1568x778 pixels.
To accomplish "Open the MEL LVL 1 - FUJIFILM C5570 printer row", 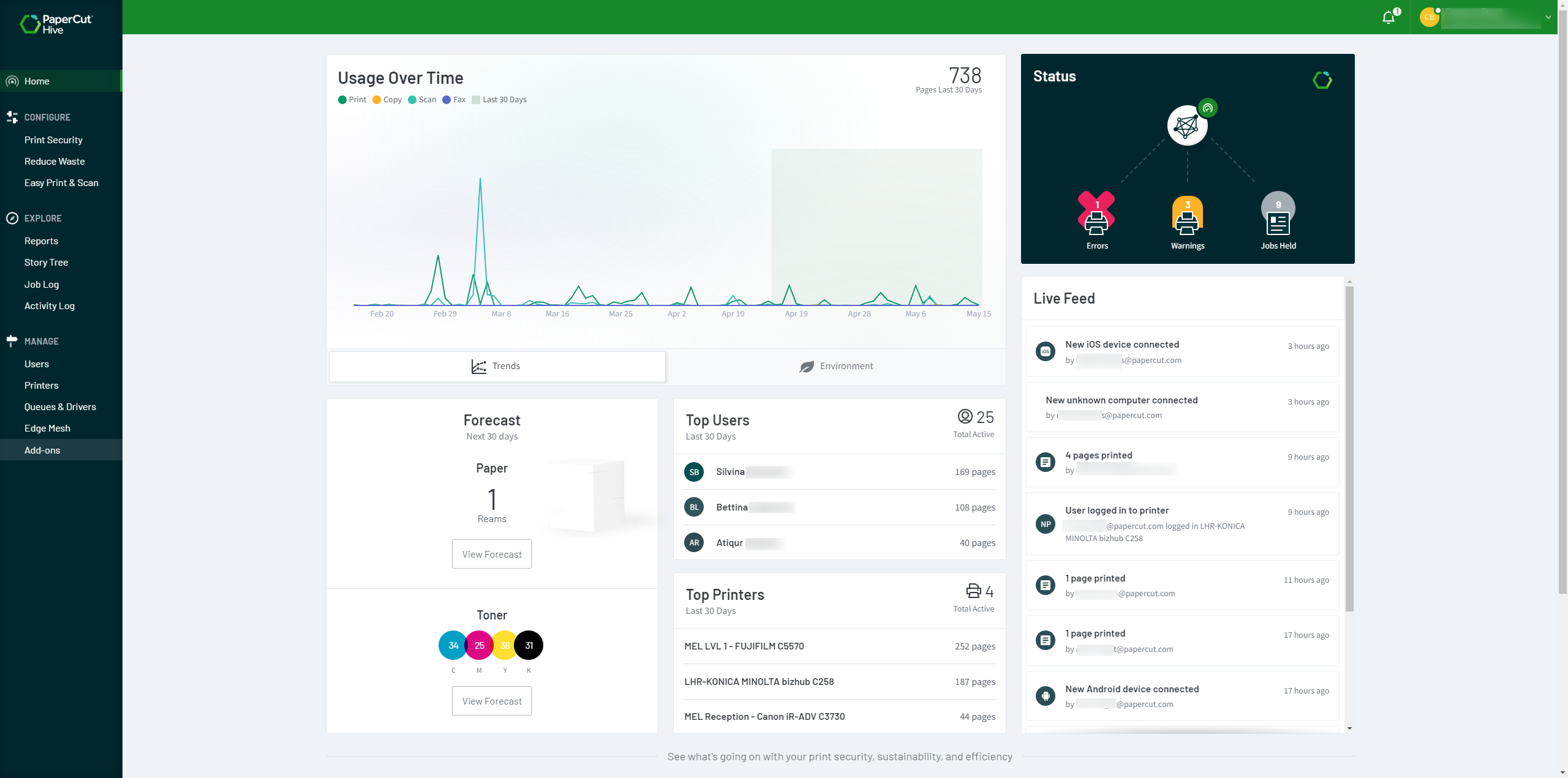I will 839,646.
